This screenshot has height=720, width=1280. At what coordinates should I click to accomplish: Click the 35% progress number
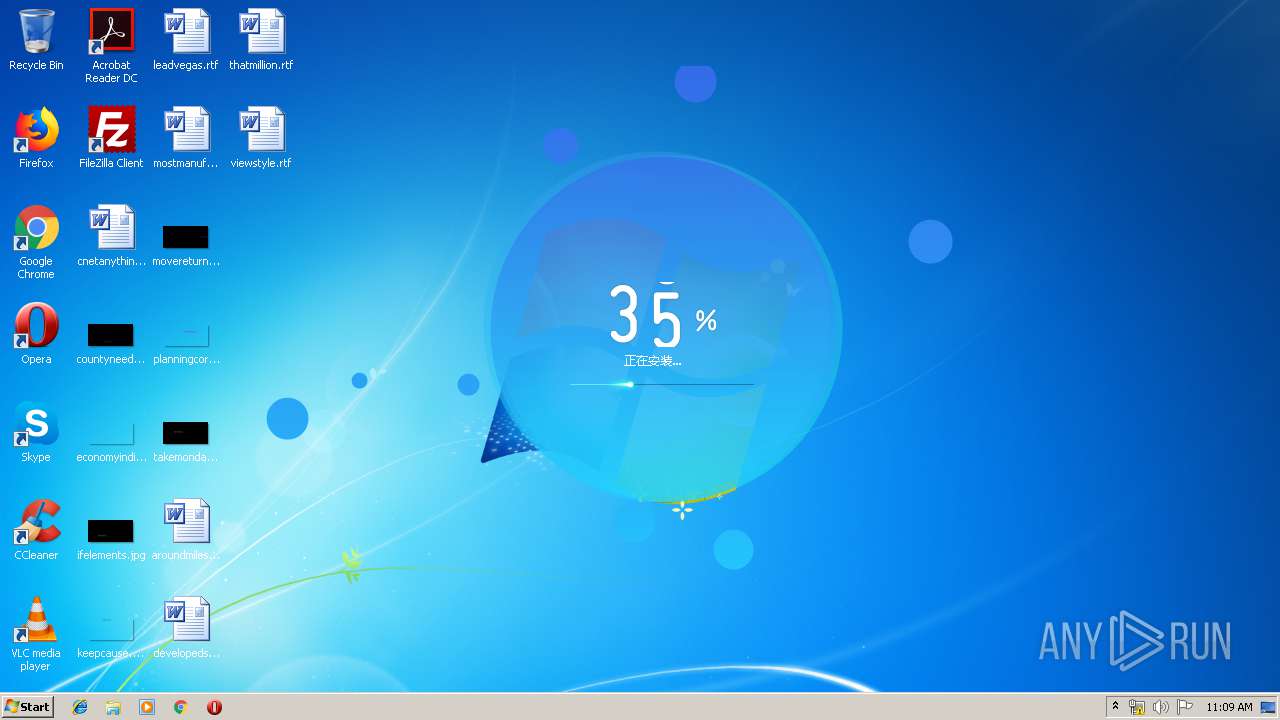pyautogui.click(x=663, y=316)
